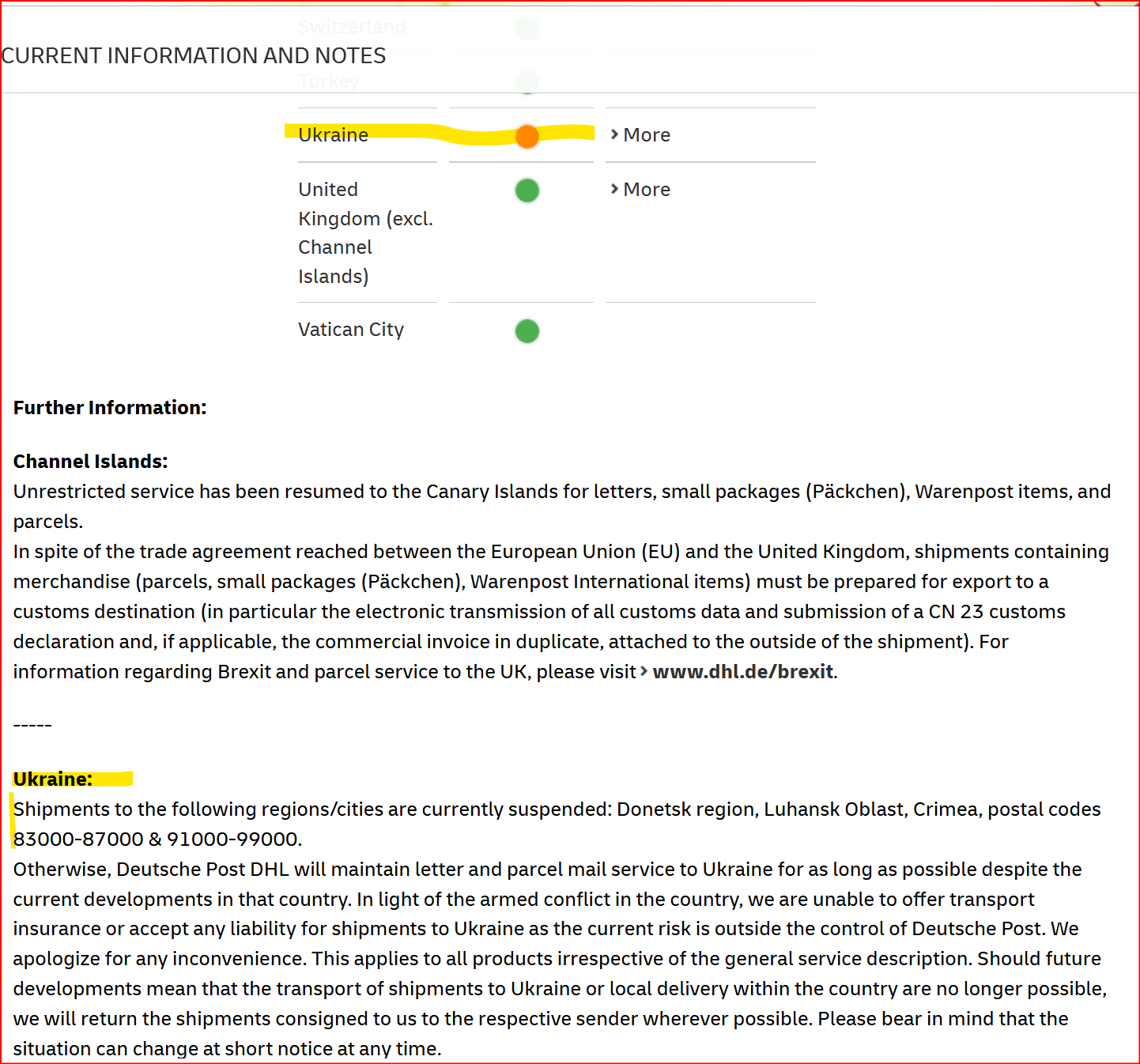Screen dimensions: 1140x1064
Task: Click the faded status dot beside Turkey
Action: coord(527,81)
